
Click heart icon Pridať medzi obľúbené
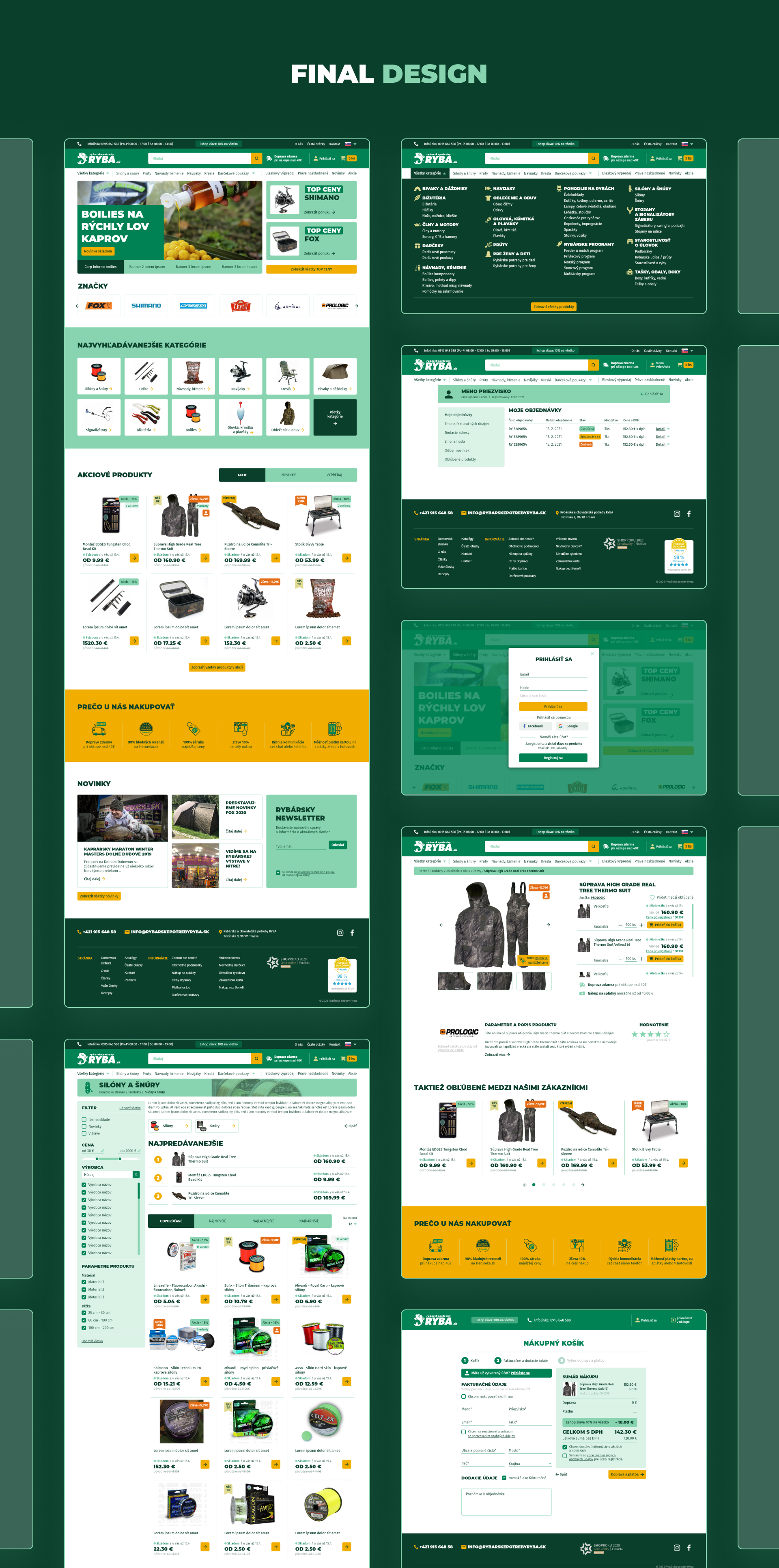coord(652,897)
